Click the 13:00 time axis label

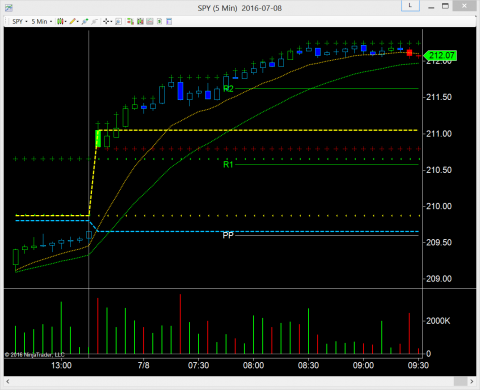[x=61, y=366]
